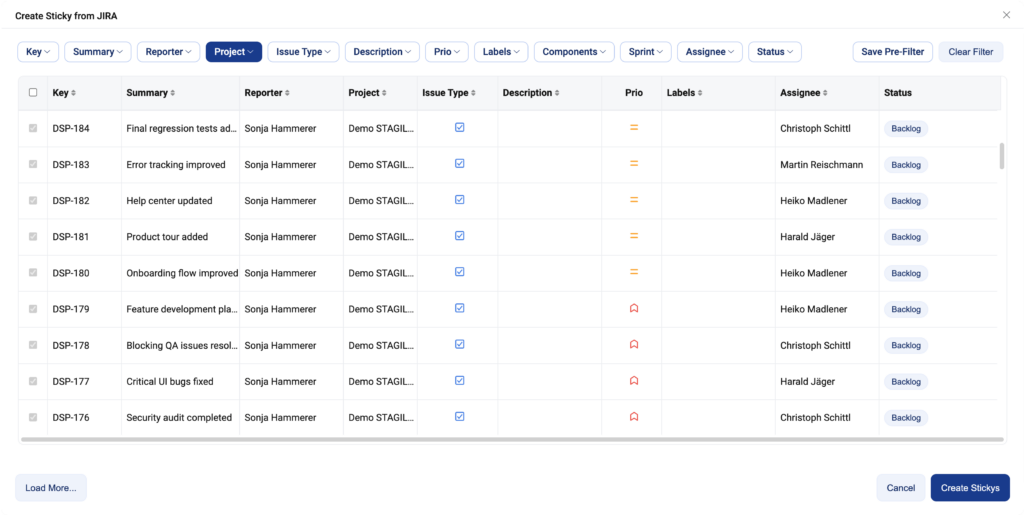This screenshot has height=515, width=1024.
Task: Open the Components filter dropdown
Action: [574, 52]
